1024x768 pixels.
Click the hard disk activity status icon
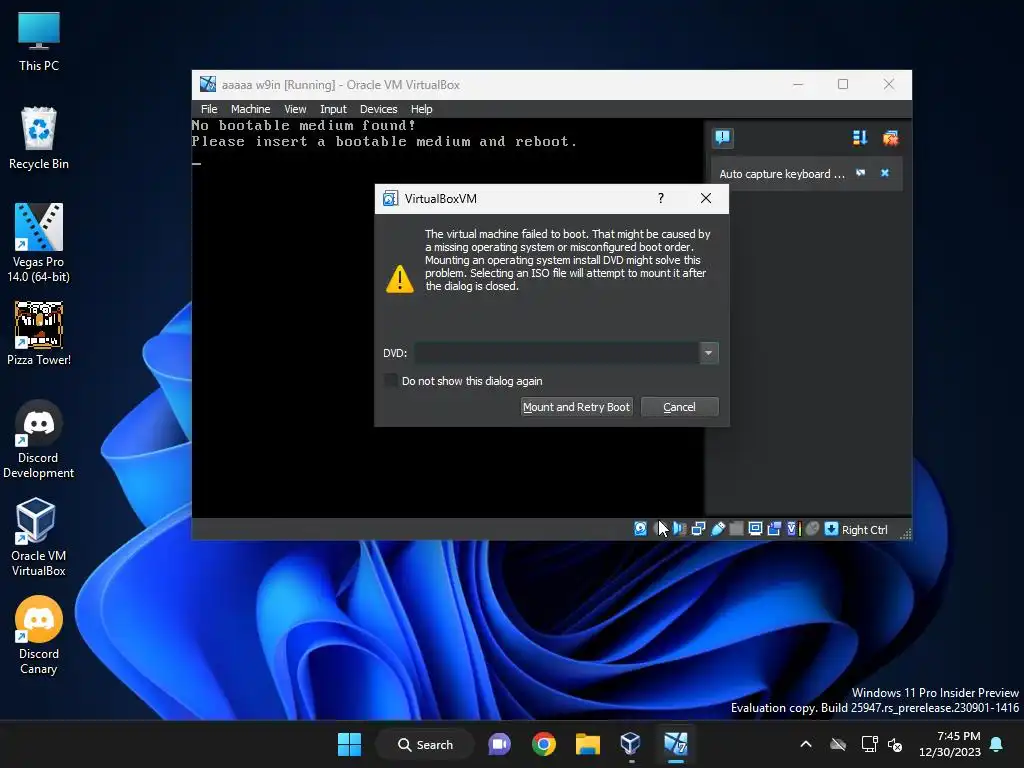tap(641, 529)
